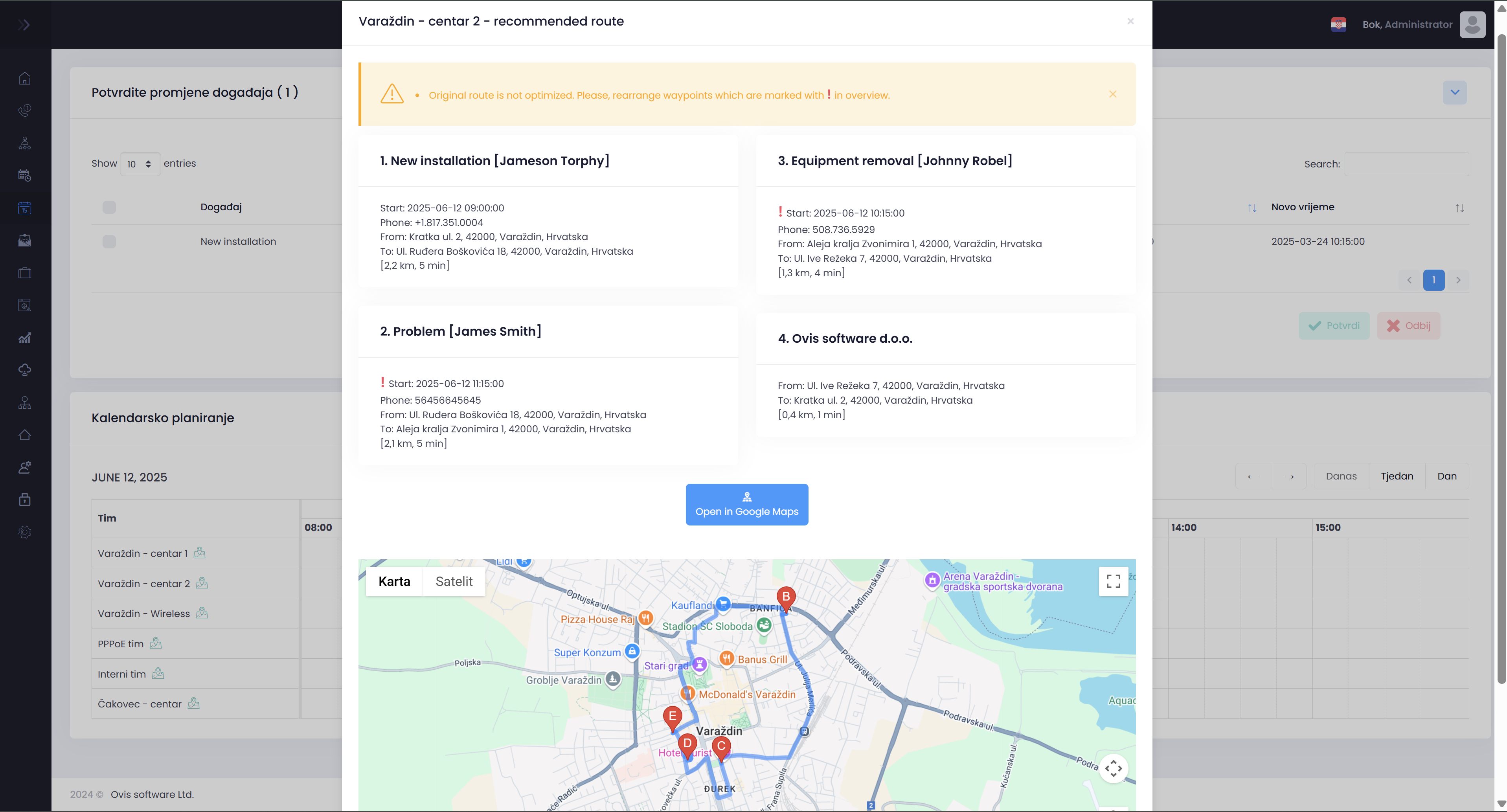Image resolution: width=1507 pixels, height=812 pixels.
Task: Open the entries count dropdown
Action: point(140,164)
